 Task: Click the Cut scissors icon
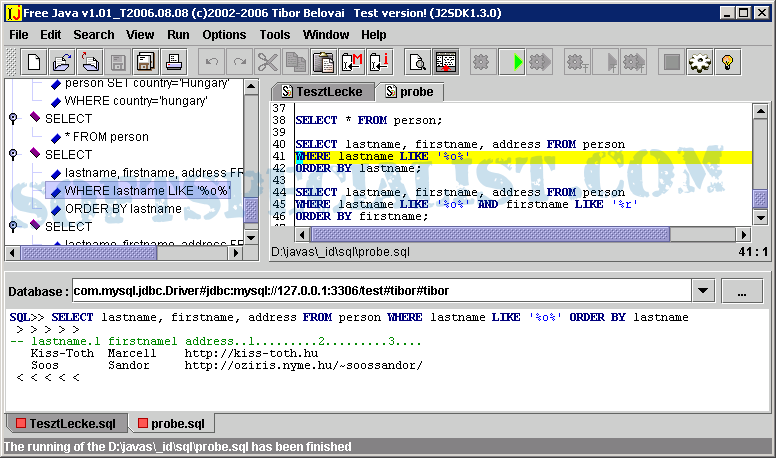(x=267, y=62)
